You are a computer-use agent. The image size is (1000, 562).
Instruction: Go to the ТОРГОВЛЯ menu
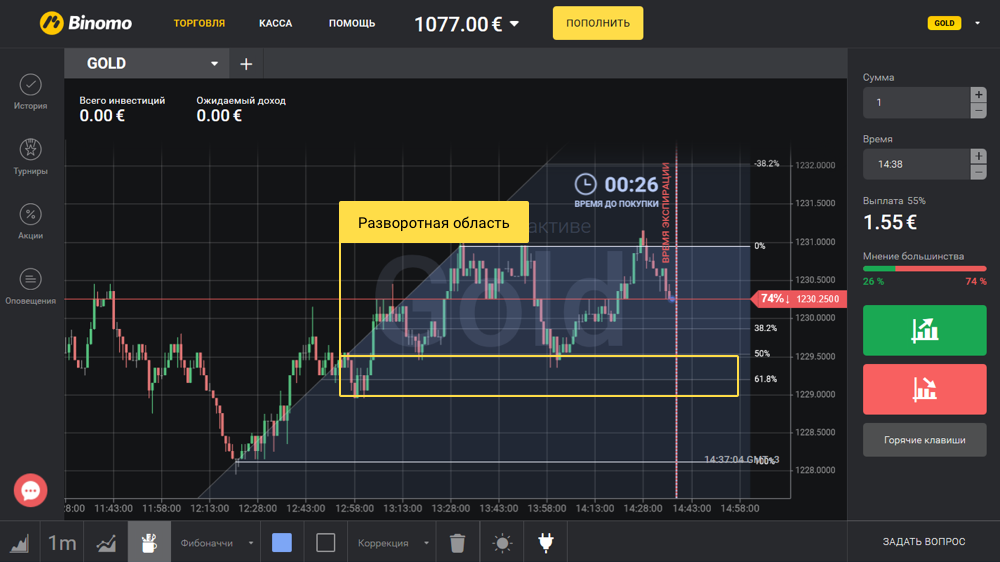pyautogui.click(x=199, y=23)
